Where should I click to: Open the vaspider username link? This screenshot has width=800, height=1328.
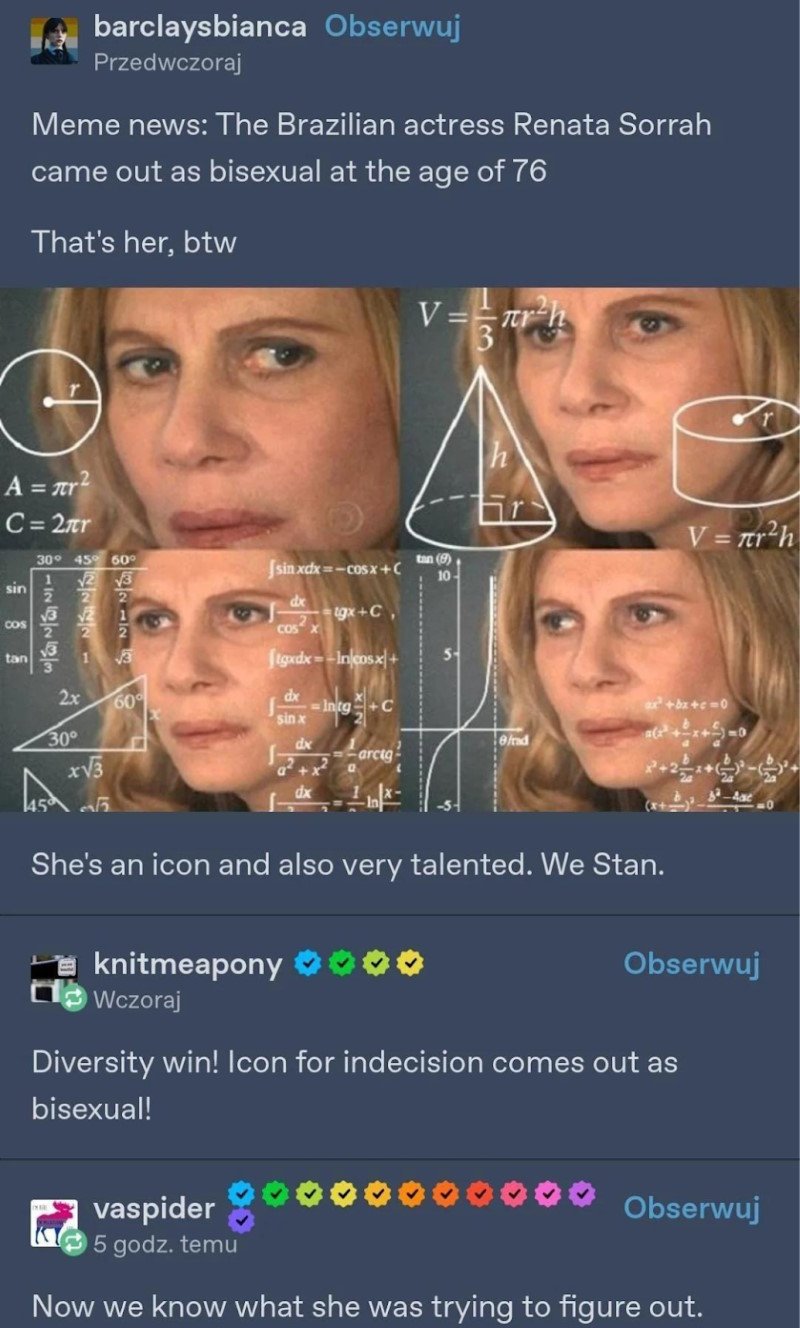154,1209
